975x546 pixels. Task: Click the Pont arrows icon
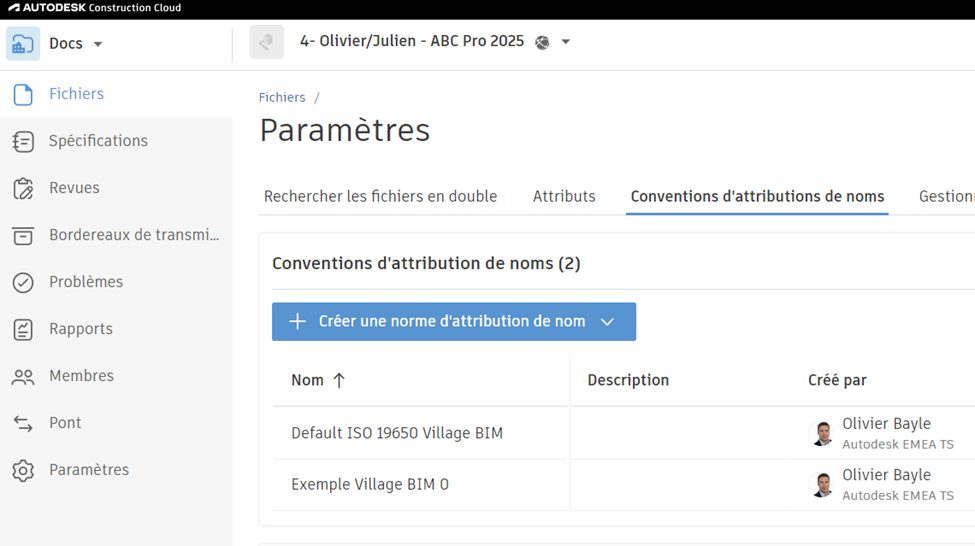(23, 423)
